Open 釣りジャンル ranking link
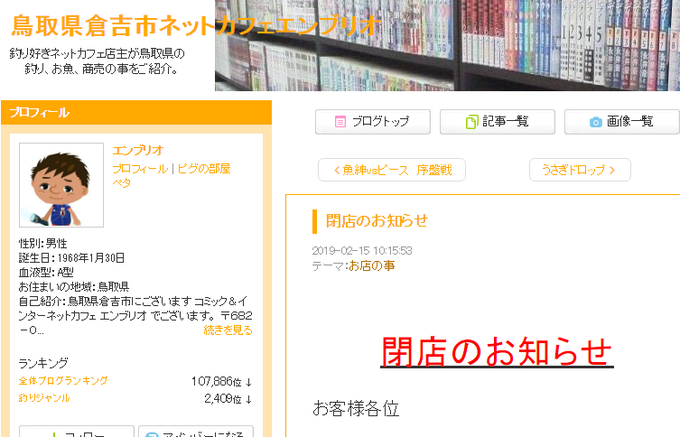 click(x=44, y=398)
